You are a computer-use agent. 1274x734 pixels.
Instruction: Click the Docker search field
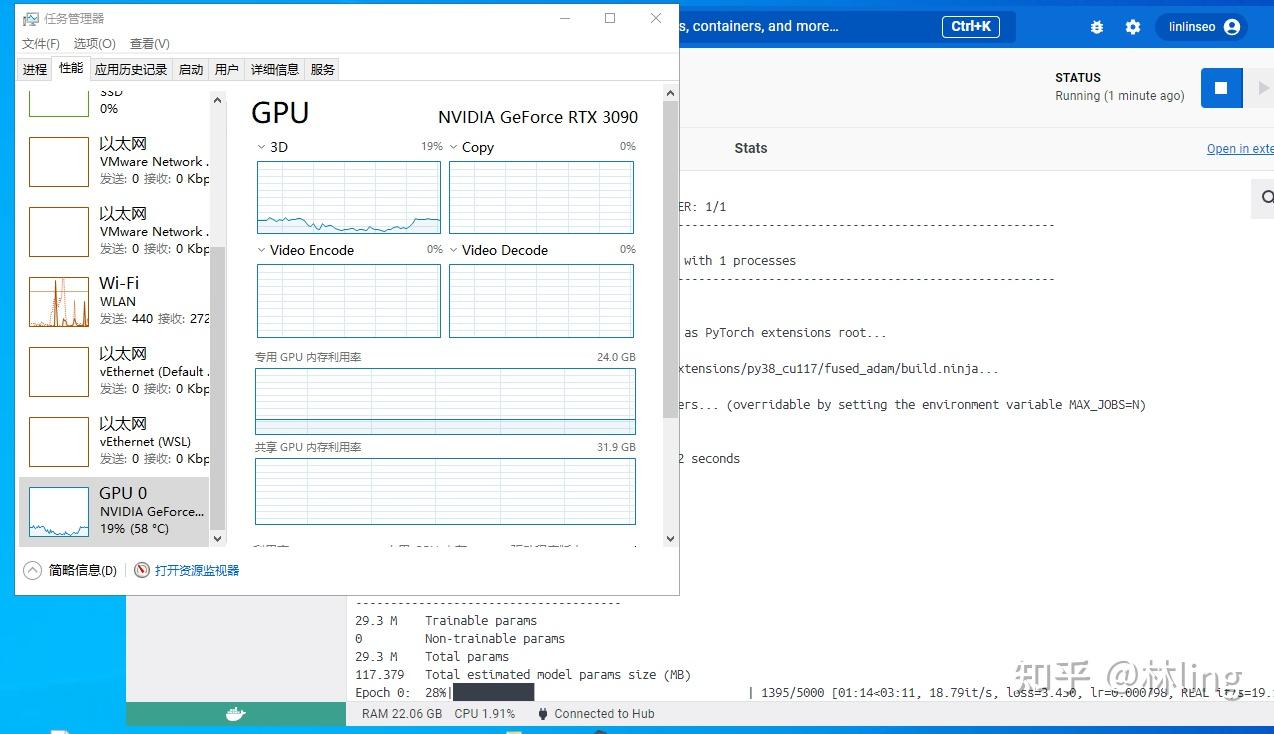[x=846, y=27]
